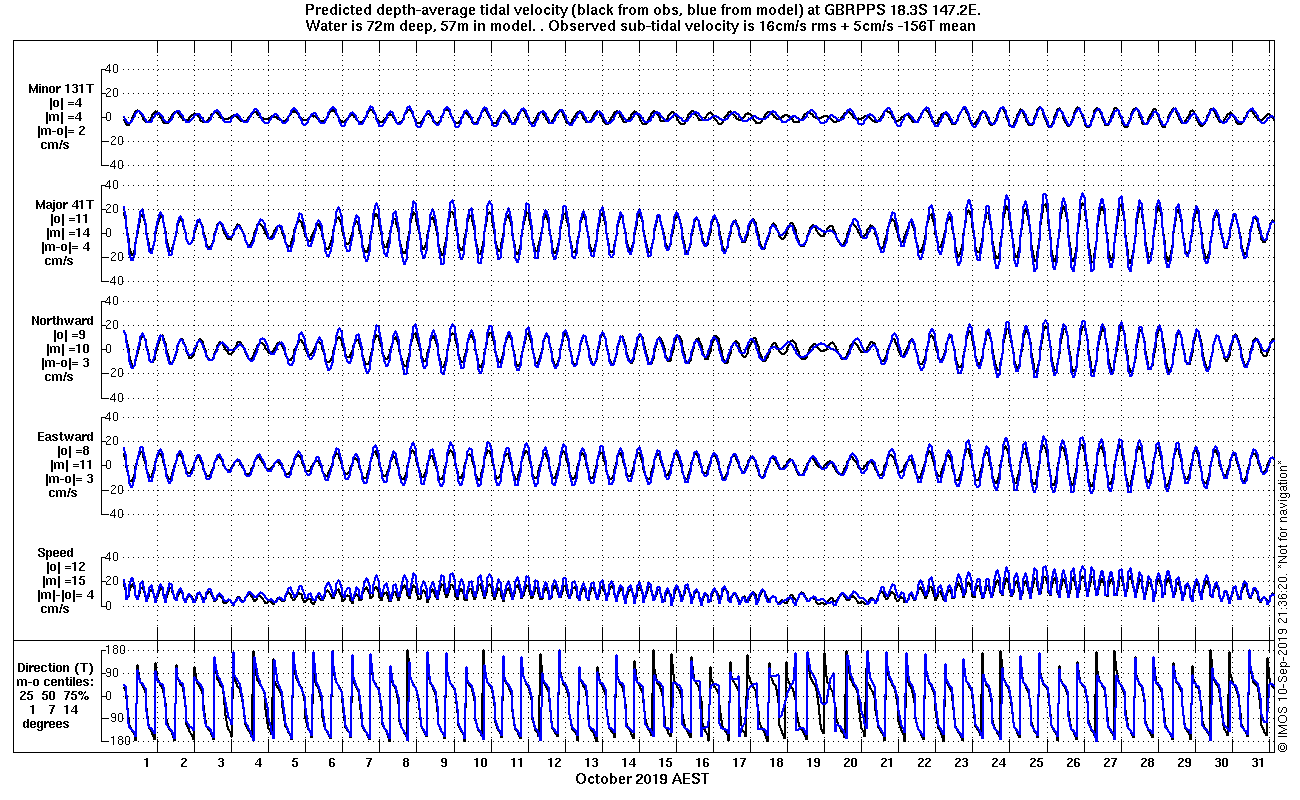Click the '40' top tick of Minor panel
Image resolution: width=1300 pixels, height=800 pixels.
click(x=112, y=69)
